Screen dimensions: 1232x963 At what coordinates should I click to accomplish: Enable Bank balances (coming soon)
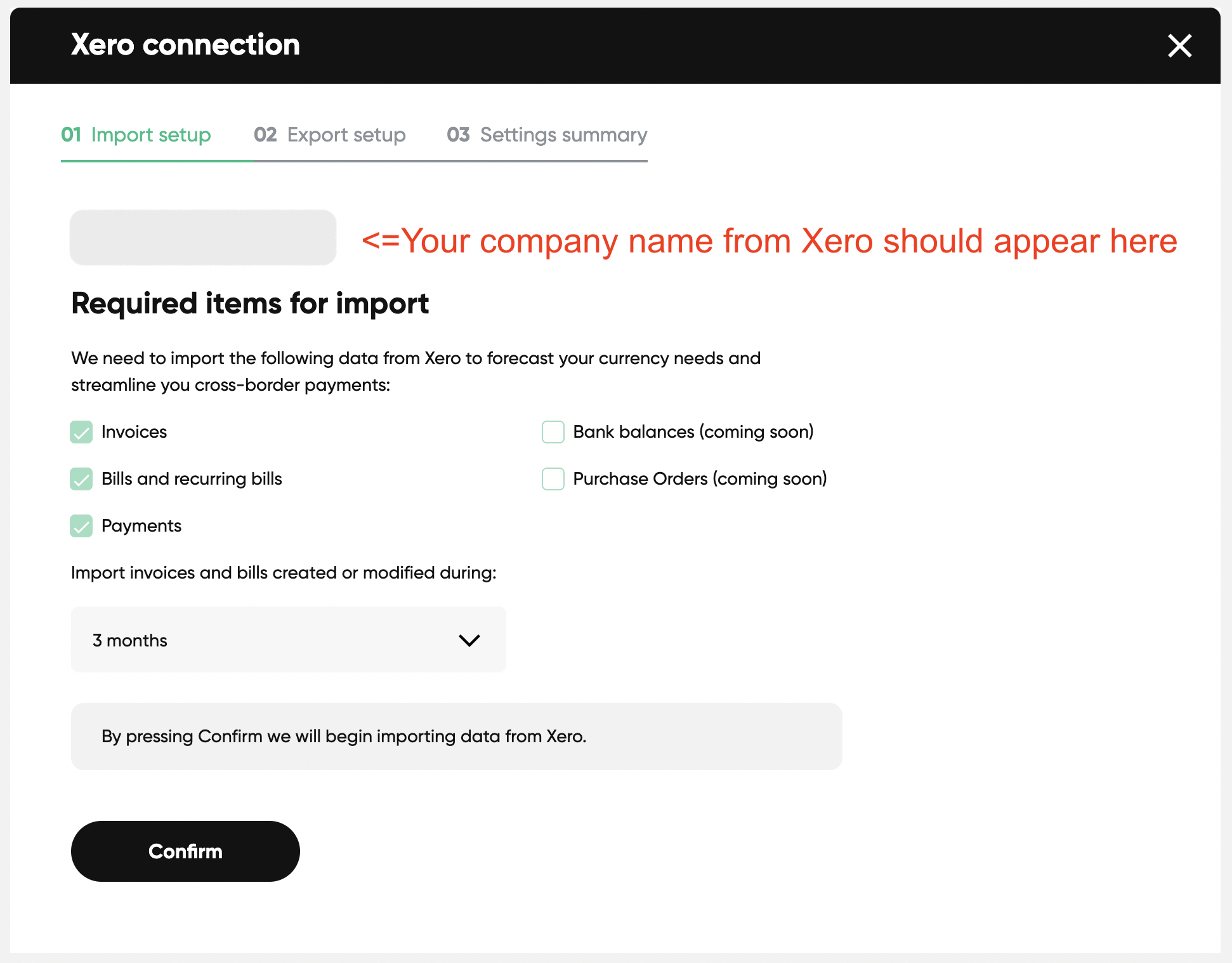(x=553, y=432)
